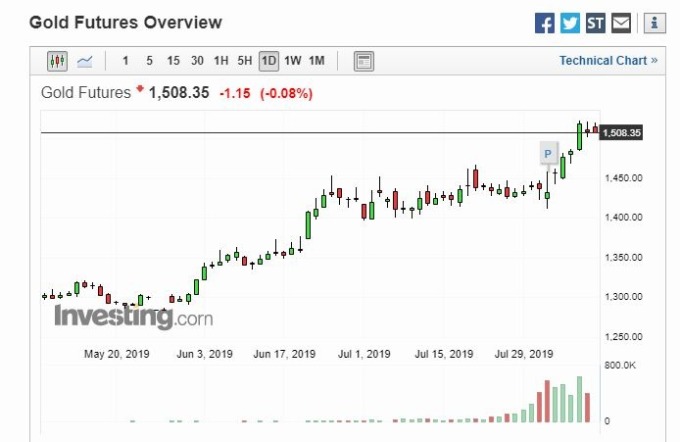This screenshot has width=680, height=442.
Task: Select the 5 minute interval
Action: point(149,61)
